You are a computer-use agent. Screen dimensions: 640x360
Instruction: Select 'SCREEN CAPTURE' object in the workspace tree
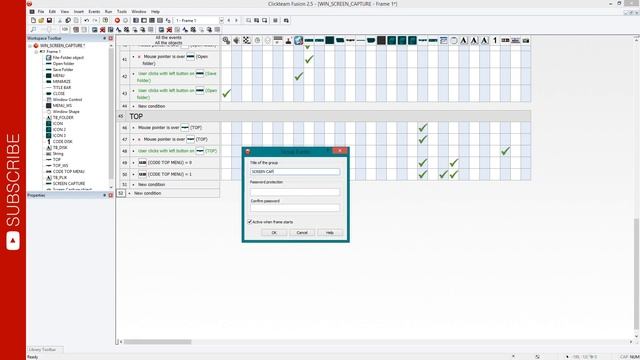[69, 184]
